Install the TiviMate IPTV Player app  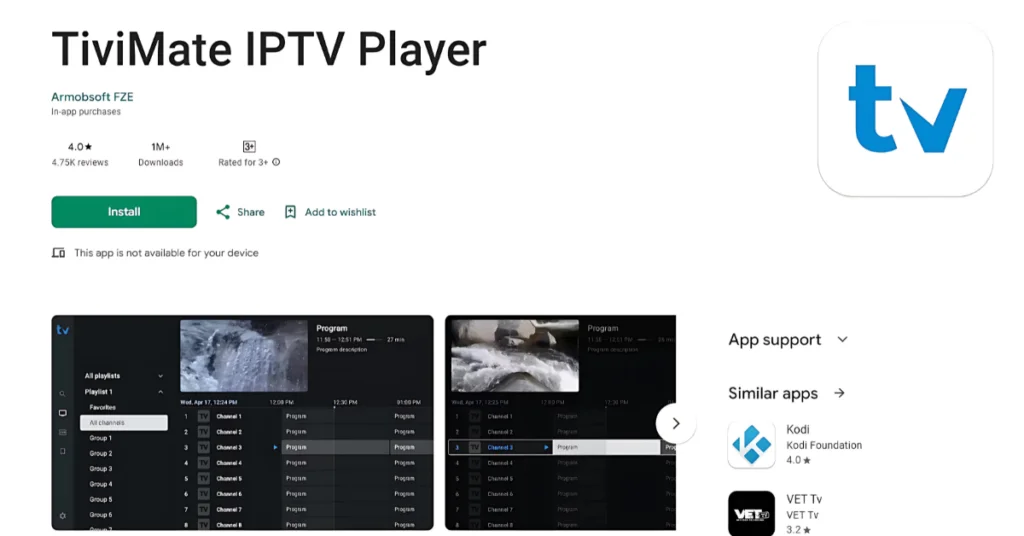[x=124, y=212]
